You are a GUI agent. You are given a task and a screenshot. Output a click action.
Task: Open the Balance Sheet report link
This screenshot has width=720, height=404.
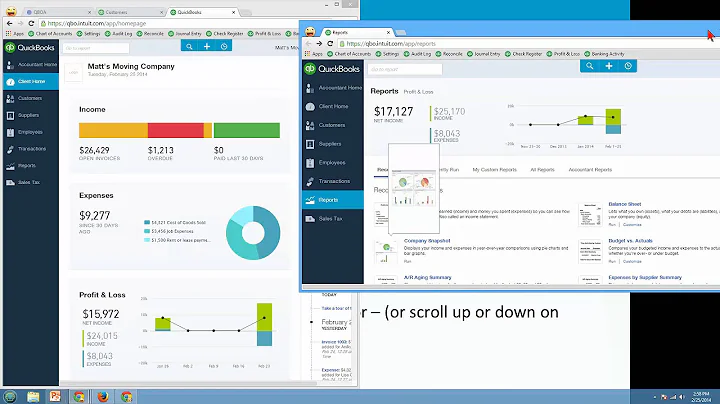pos(624,204)
